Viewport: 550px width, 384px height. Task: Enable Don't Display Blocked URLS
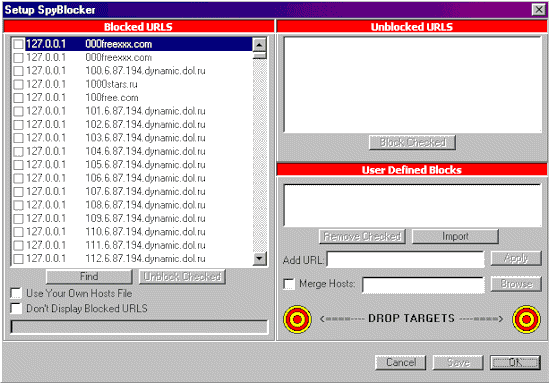[x=16, y=308]
